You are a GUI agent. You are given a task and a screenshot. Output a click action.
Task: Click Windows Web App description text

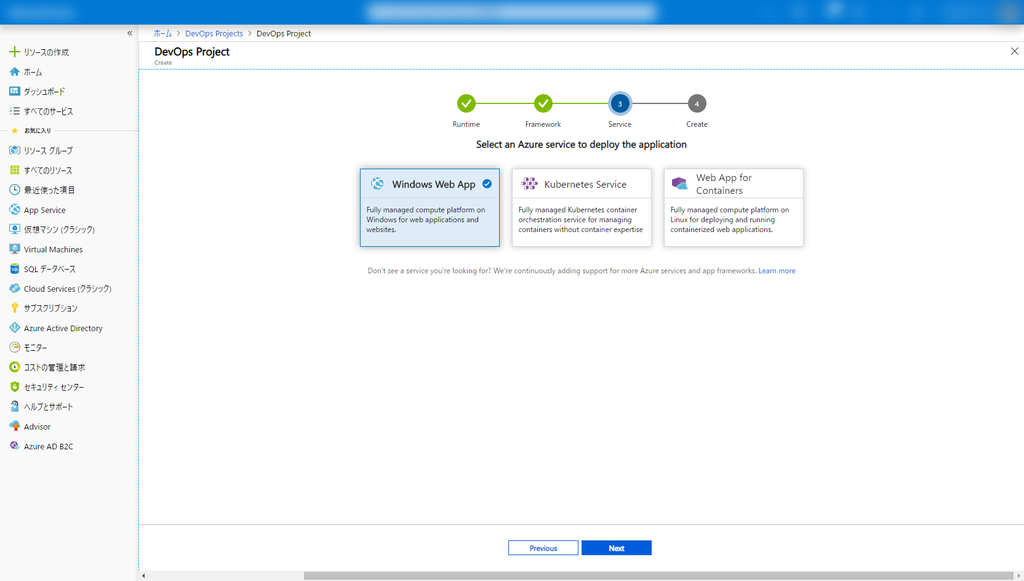(x=426, y=219)
